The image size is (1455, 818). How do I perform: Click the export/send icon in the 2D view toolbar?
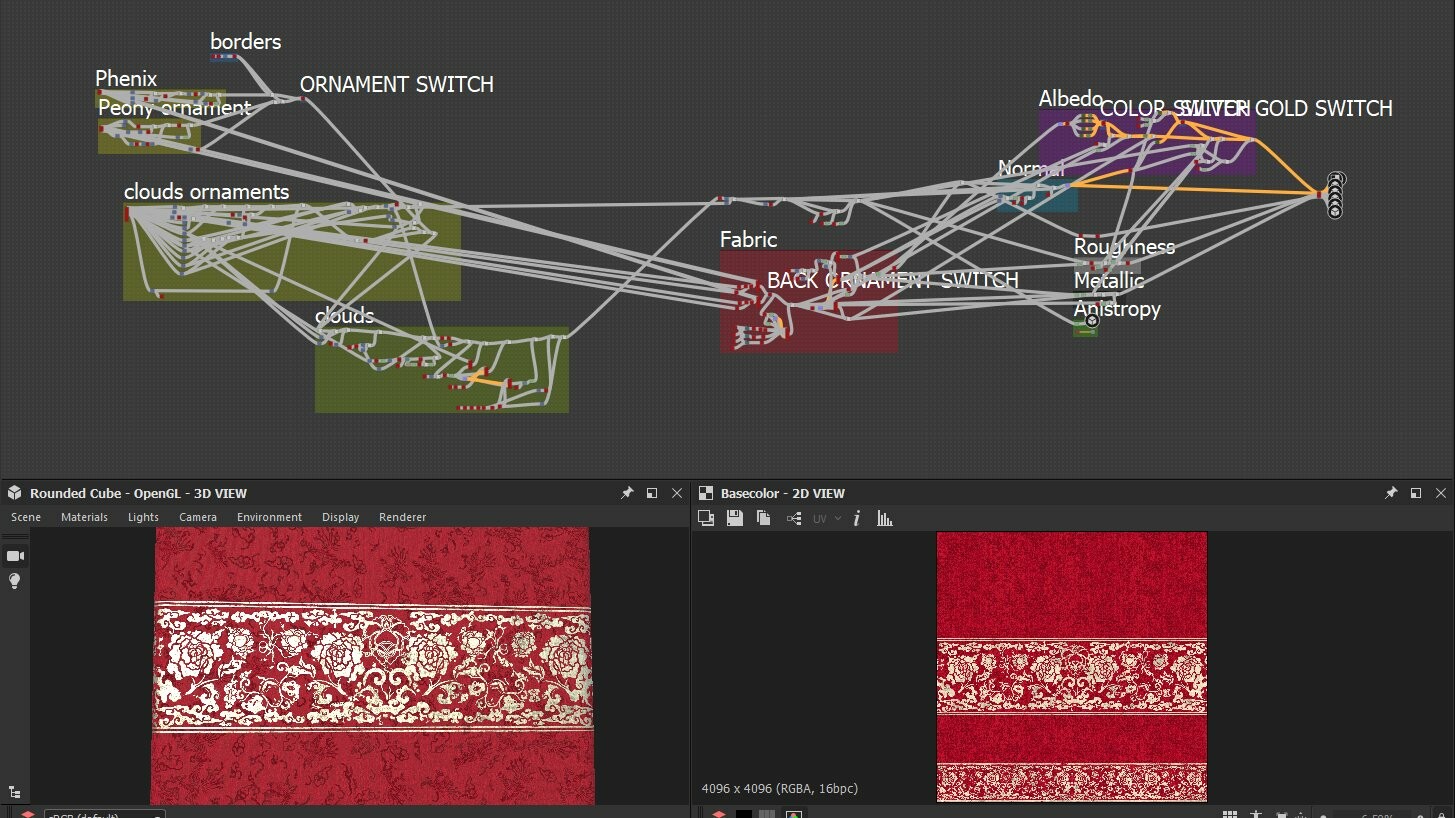tap(792, 518)
